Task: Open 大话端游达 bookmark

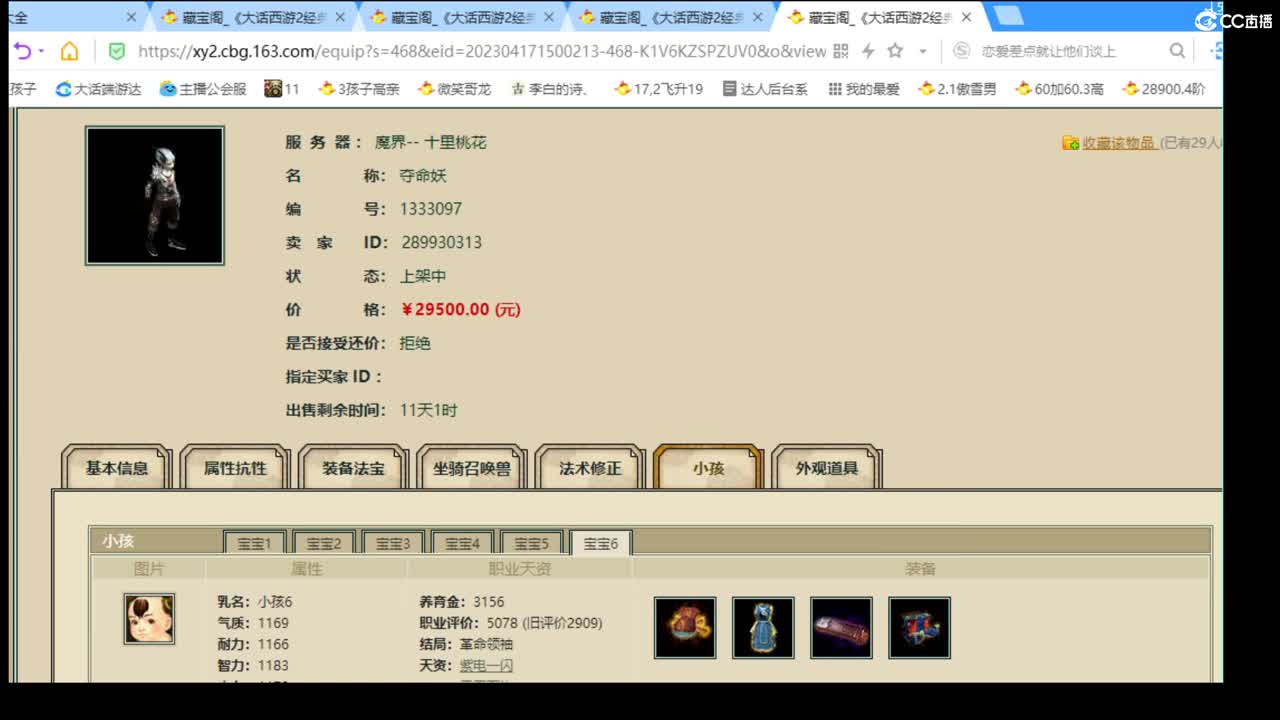Action: pos(98,89)
